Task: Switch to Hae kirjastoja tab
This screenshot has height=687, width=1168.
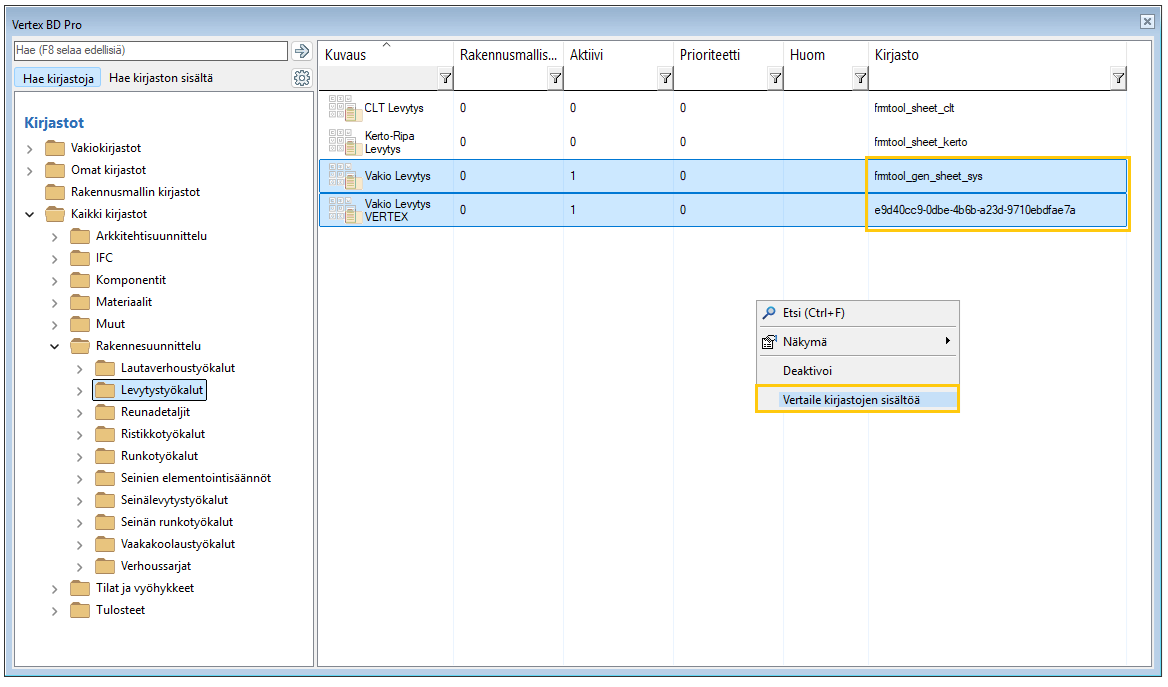Action: pos(58,78)
